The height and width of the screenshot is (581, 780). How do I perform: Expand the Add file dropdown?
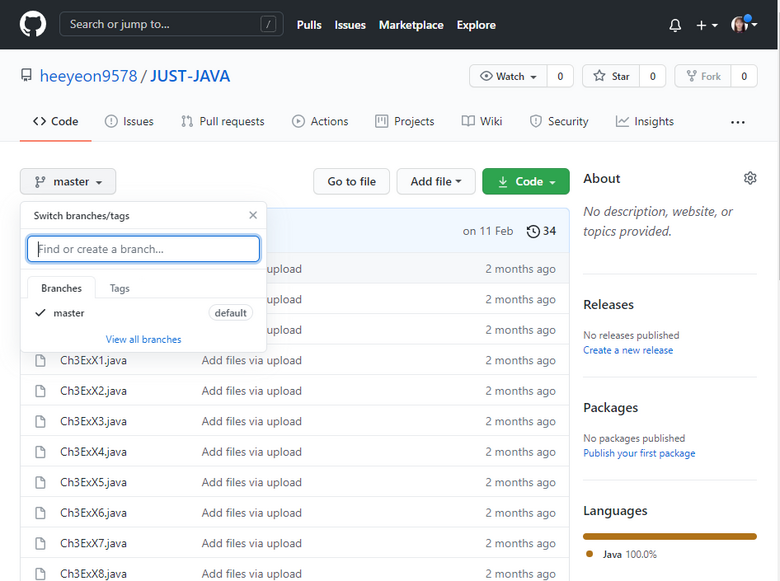tap(436, 182)
